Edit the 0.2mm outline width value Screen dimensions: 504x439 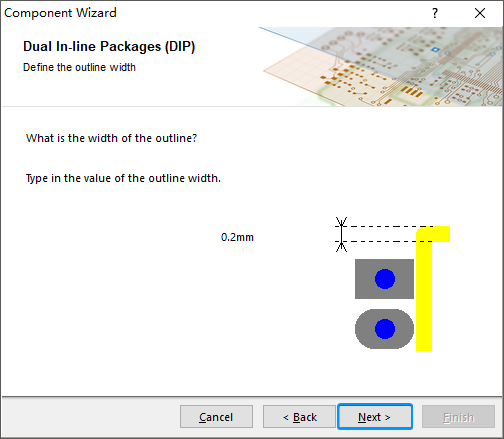pos(237,237)
